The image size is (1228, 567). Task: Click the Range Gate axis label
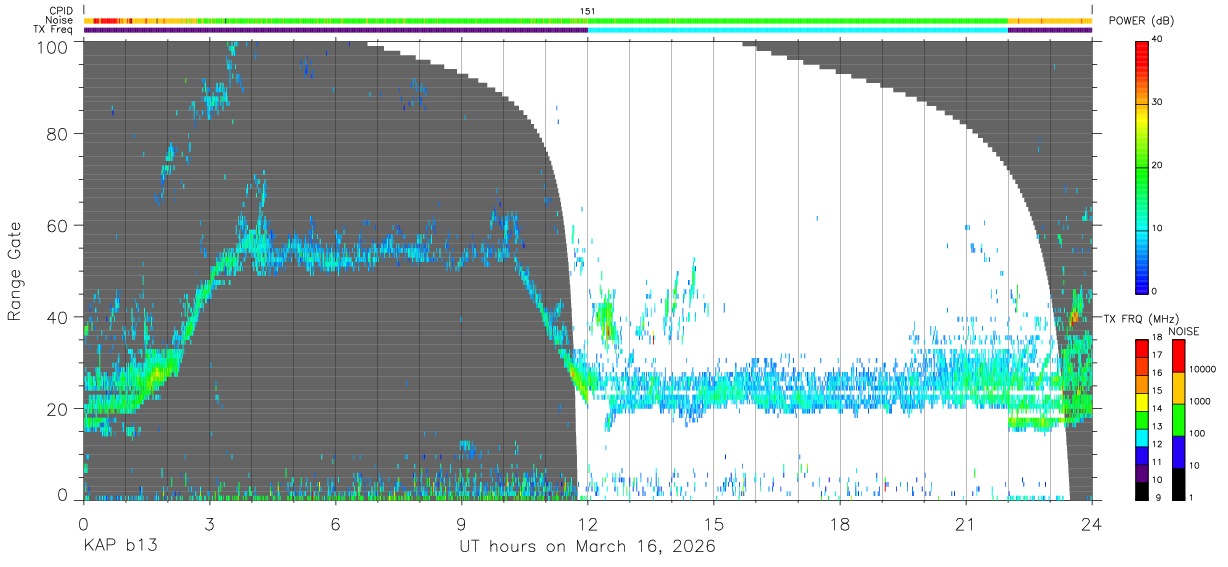coord(15,271)
